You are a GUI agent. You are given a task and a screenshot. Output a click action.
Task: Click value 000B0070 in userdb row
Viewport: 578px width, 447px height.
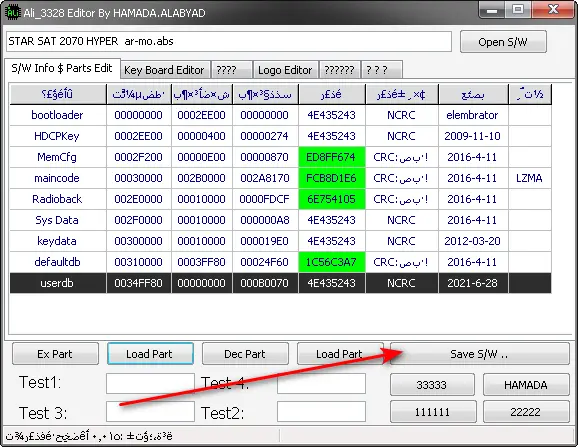[x=265, y=283]
